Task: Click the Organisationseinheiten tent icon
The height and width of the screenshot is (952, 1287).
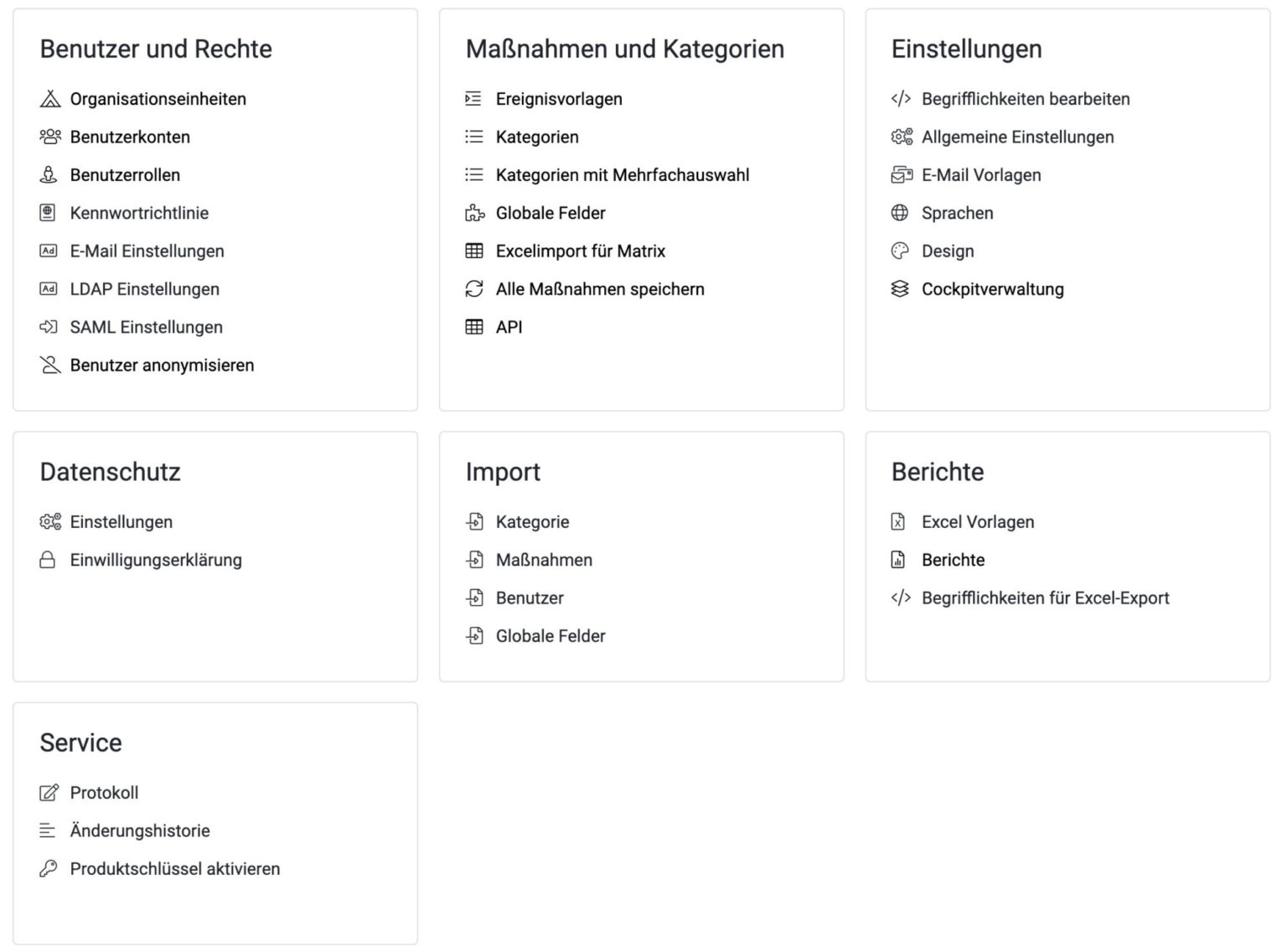Action: pos(50,99)
